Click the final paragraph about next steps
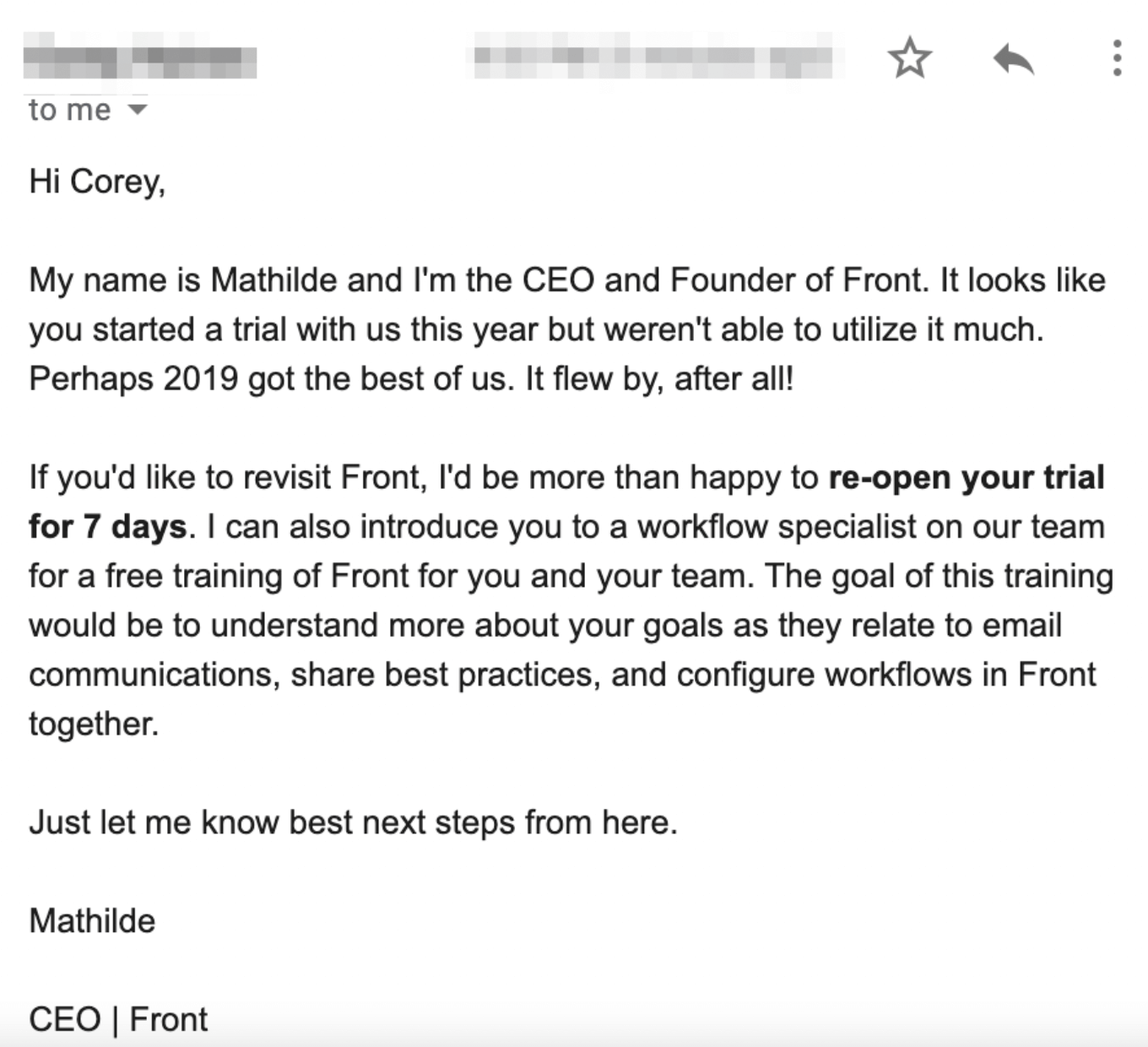This screenshot has height=1047, width=1148. (353, 821)
